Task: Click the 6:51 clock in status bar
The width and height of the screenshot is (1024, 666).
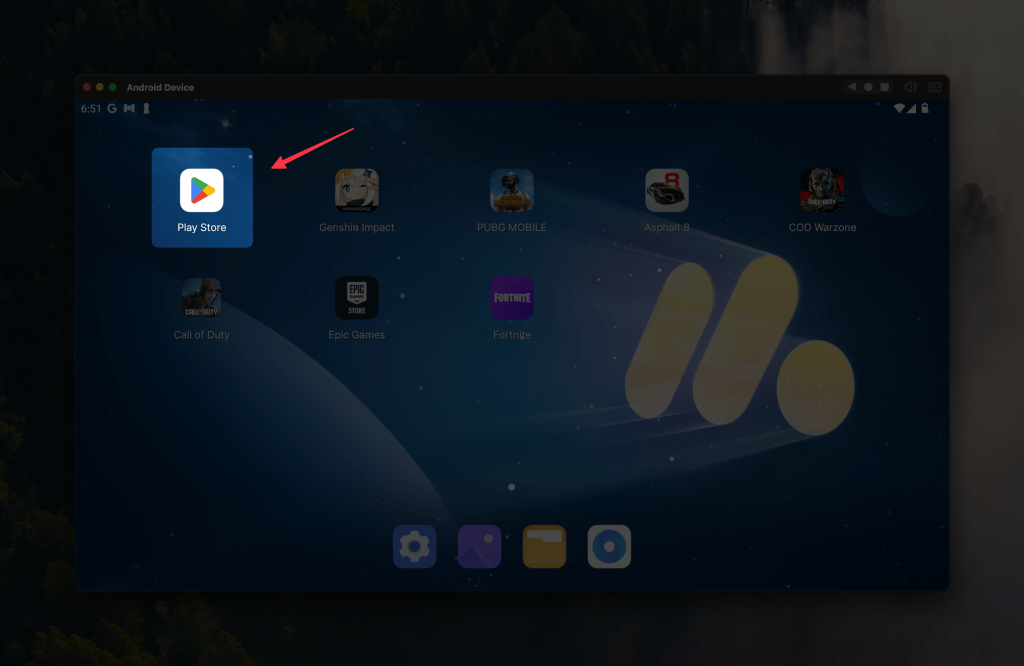Action: click(91, 108)
